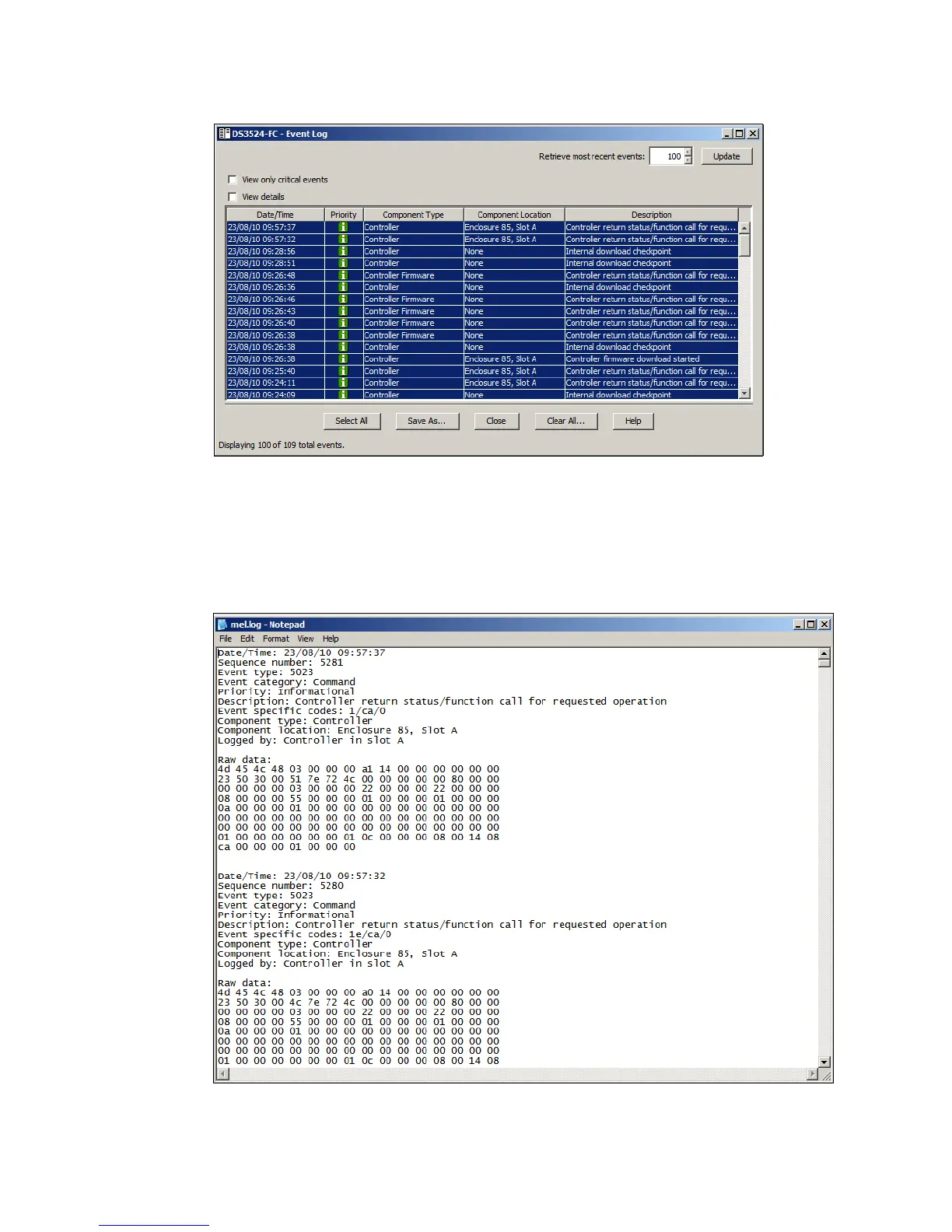Toggle the View details checkbox

(233, 197)
